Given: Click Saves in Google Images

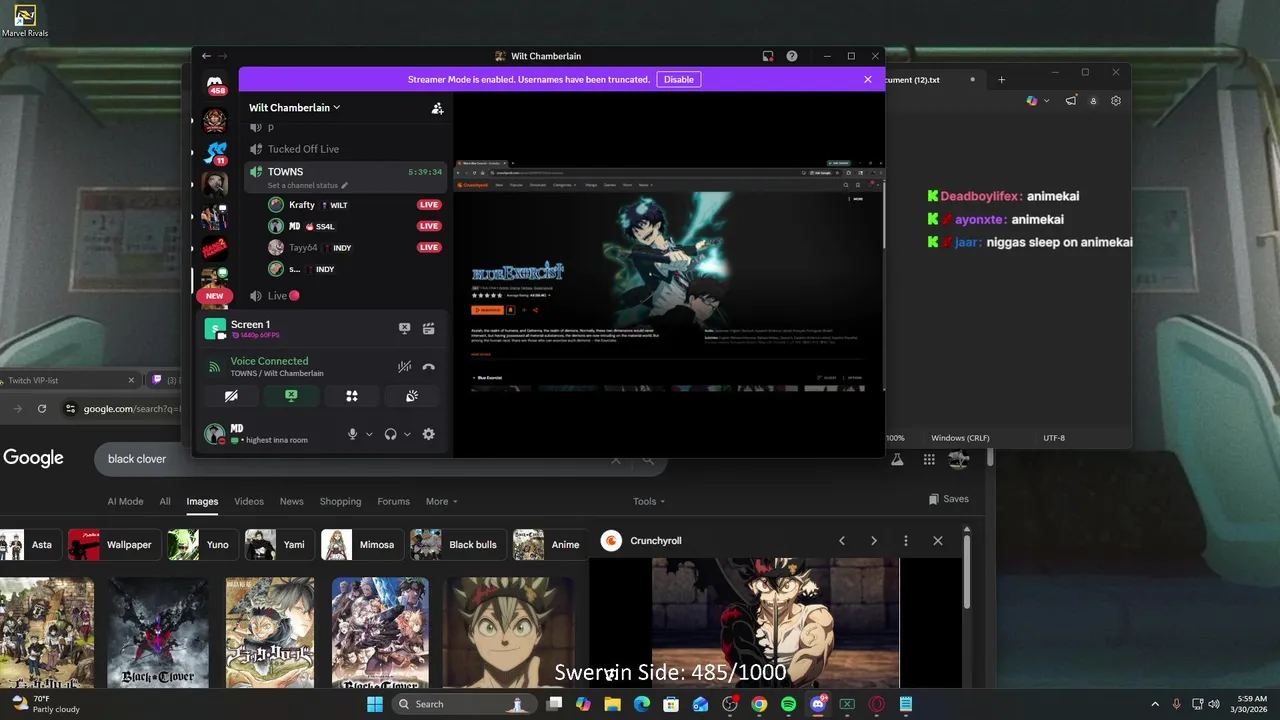Looking at the screenshot, I should coord(948,499).
